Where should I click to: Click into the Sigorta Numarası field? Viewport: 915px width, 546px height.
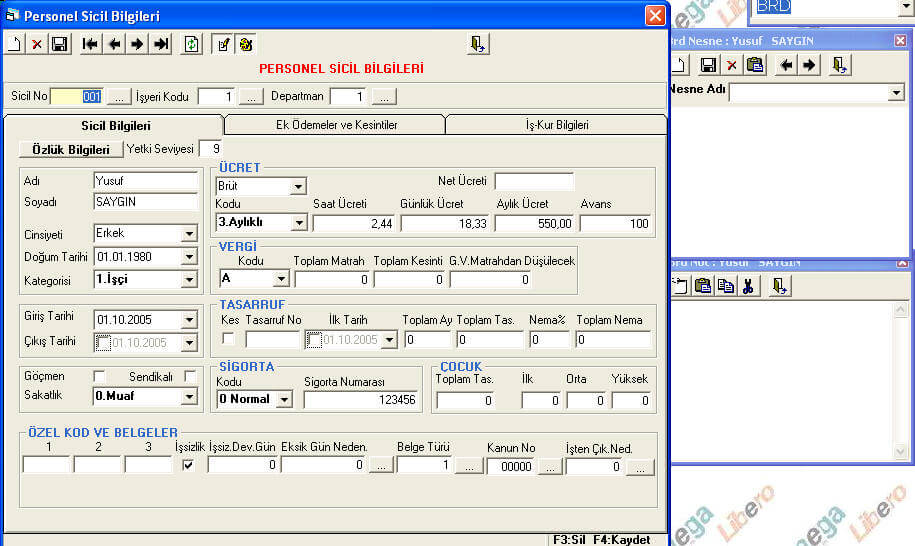pos(362,400)
